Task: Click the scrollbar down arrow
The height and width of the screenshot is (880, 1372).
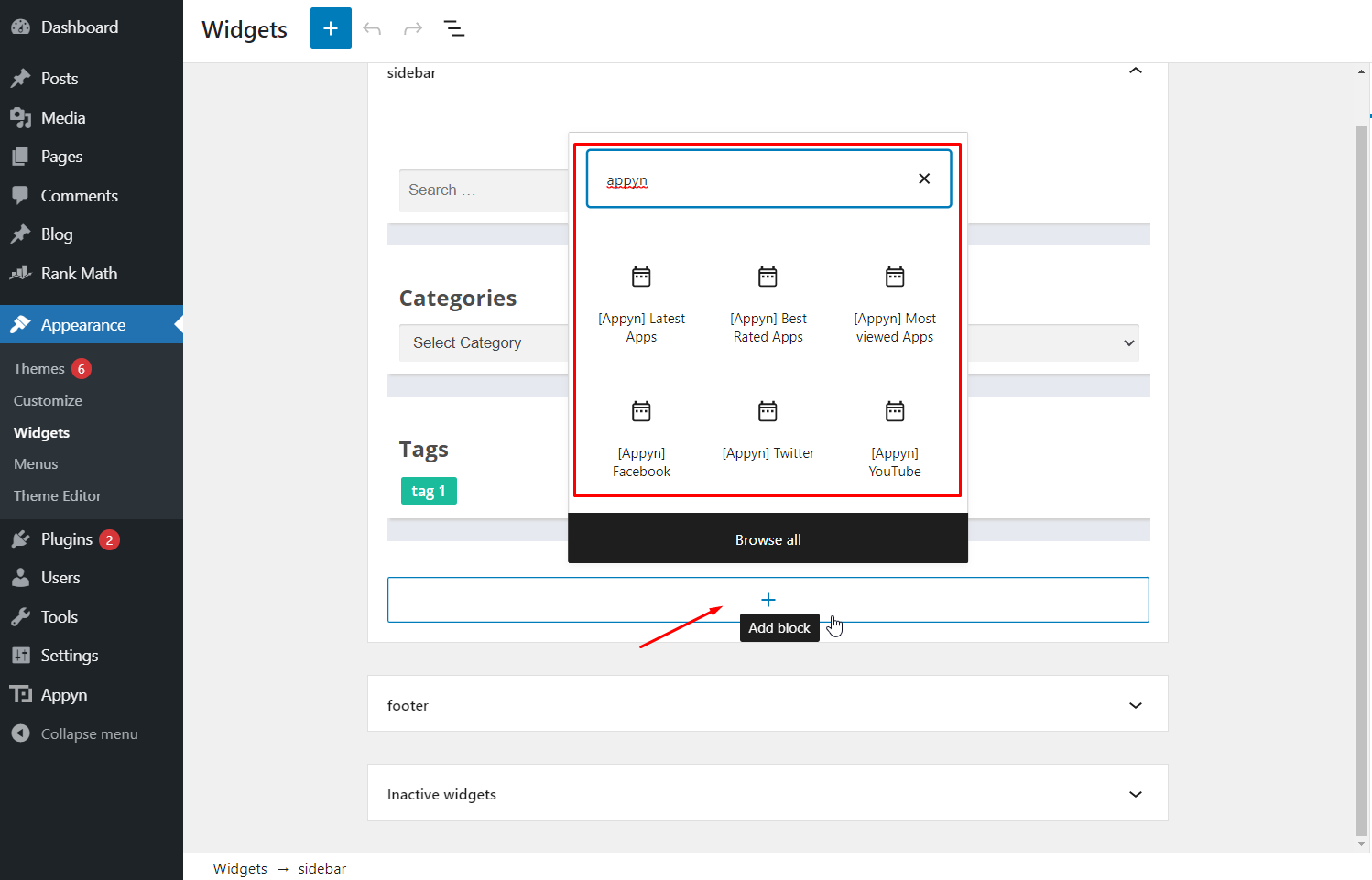Action: tap(1362, 844)
